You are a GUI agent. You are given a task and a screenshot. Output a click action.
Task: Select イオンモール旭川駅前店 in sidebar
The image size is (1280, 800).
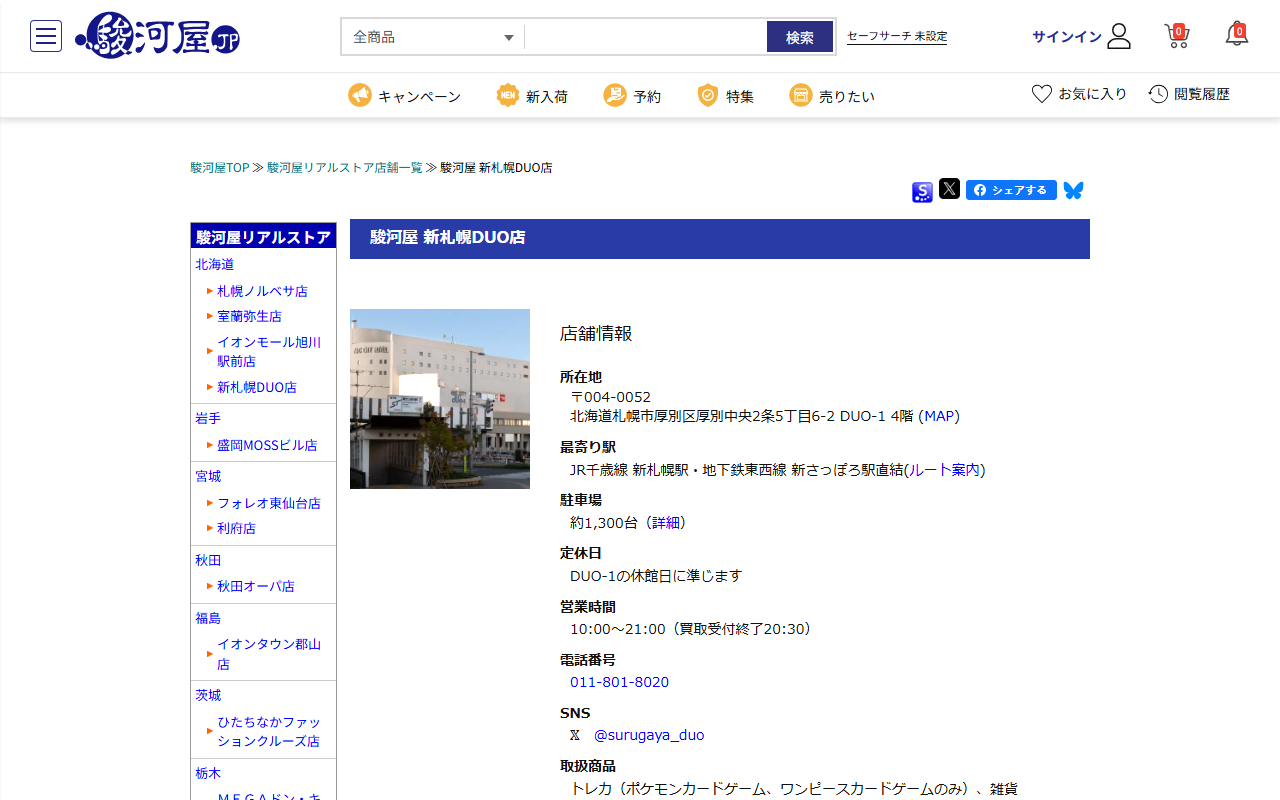coord(269,352)
